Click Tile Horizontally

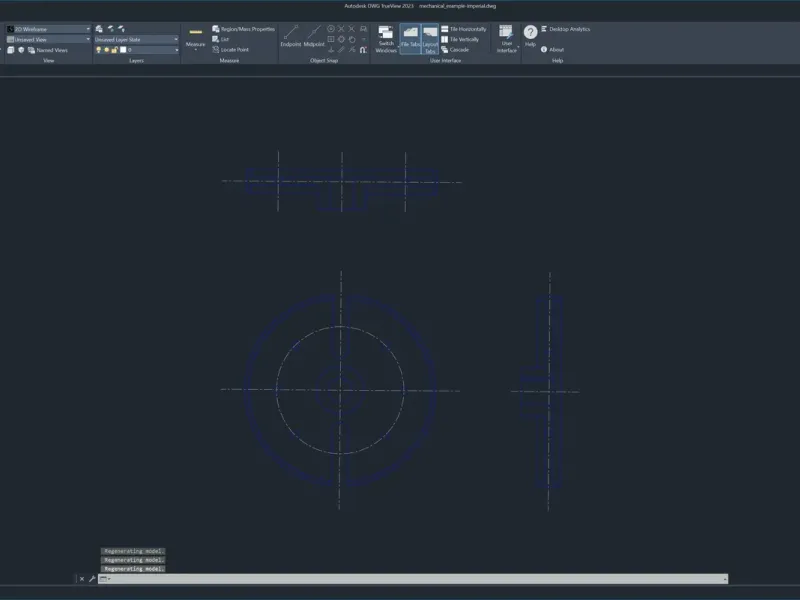click(463, 29)
